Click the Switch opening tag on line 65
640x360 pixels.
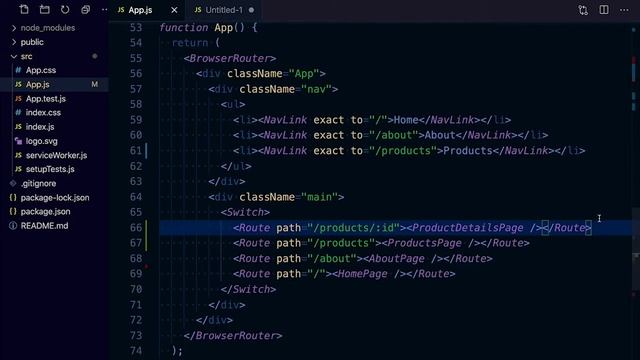pos(245,212)
